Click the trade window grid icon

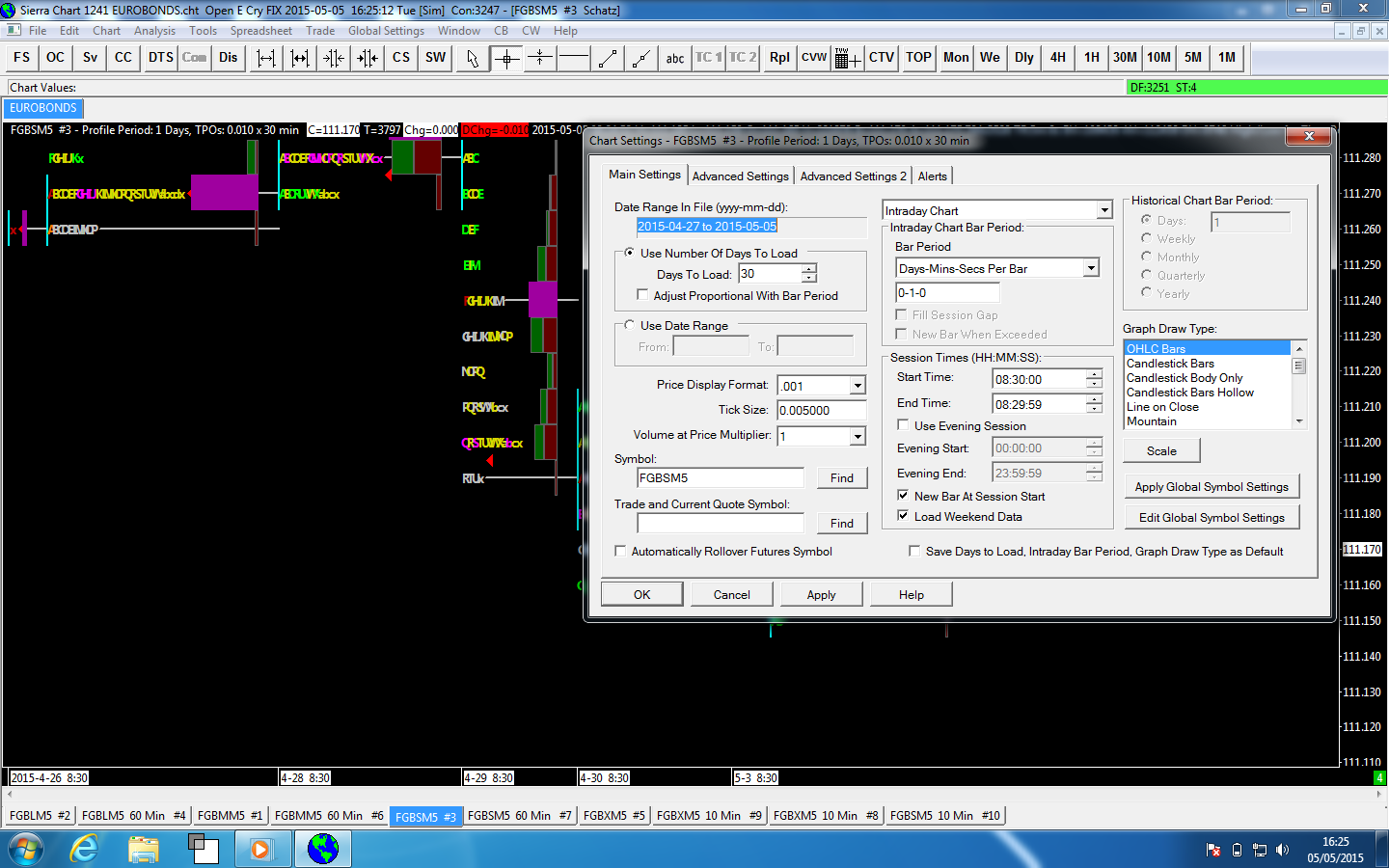847,58
